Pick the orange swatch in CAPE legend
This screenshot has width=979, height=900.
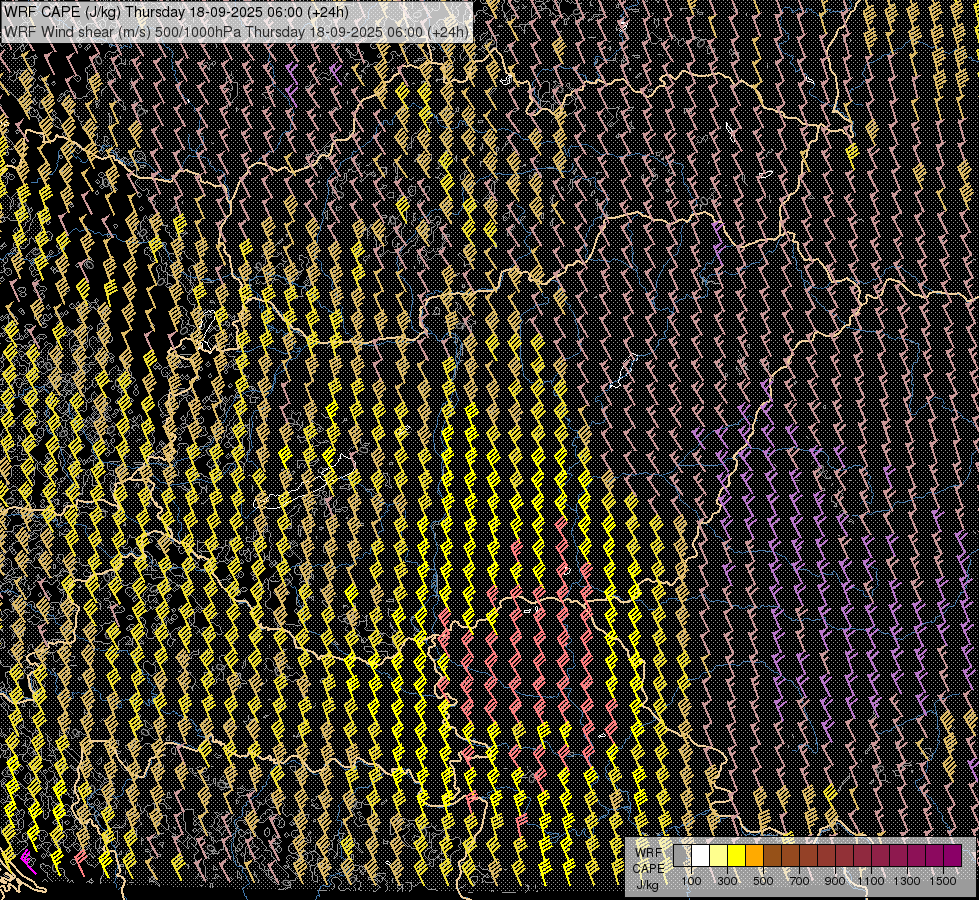point(755,855)
